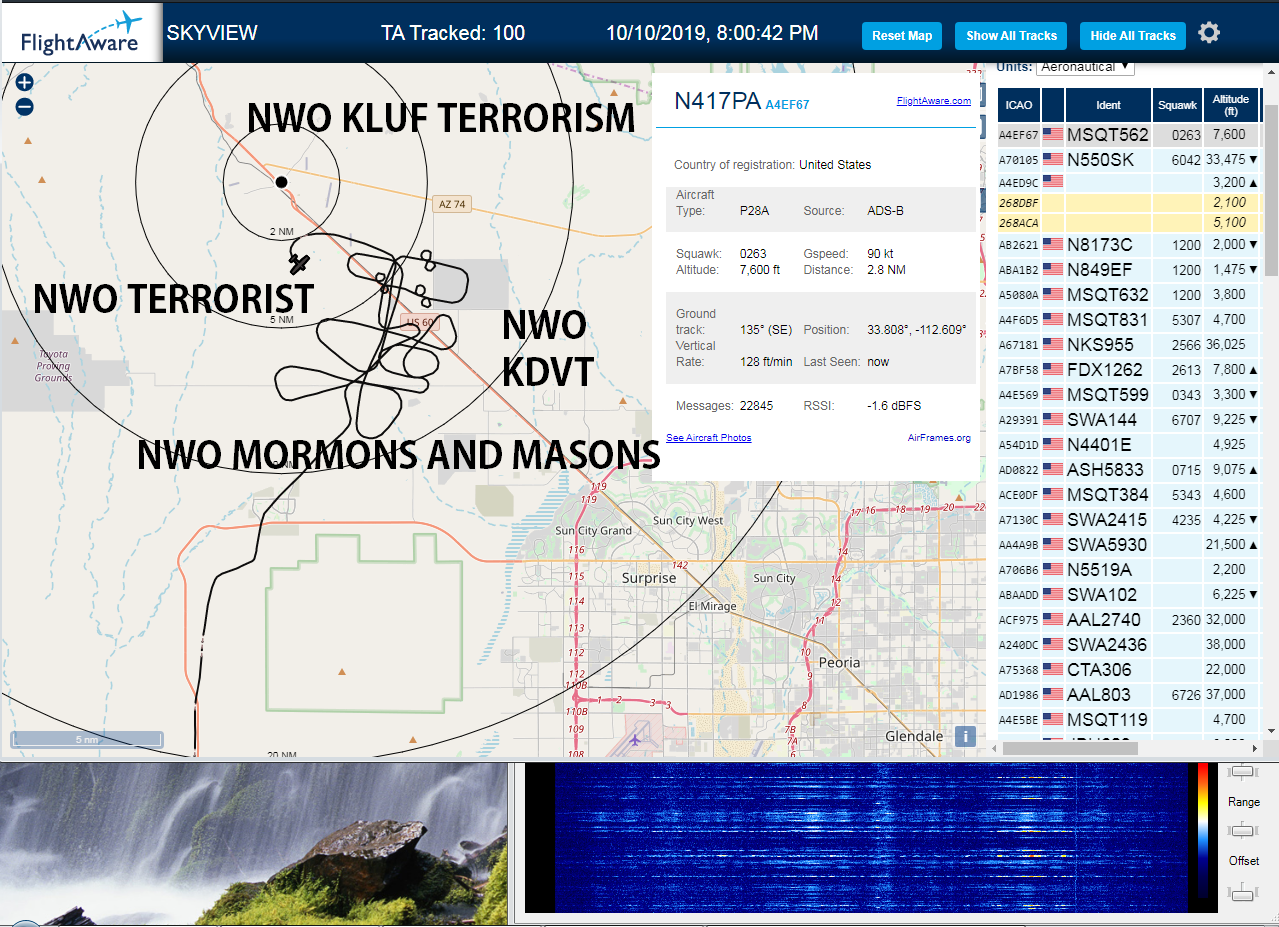Open the Units dropdown set to Aeronautical
1279x927 pixels.
pos(1085,66)
